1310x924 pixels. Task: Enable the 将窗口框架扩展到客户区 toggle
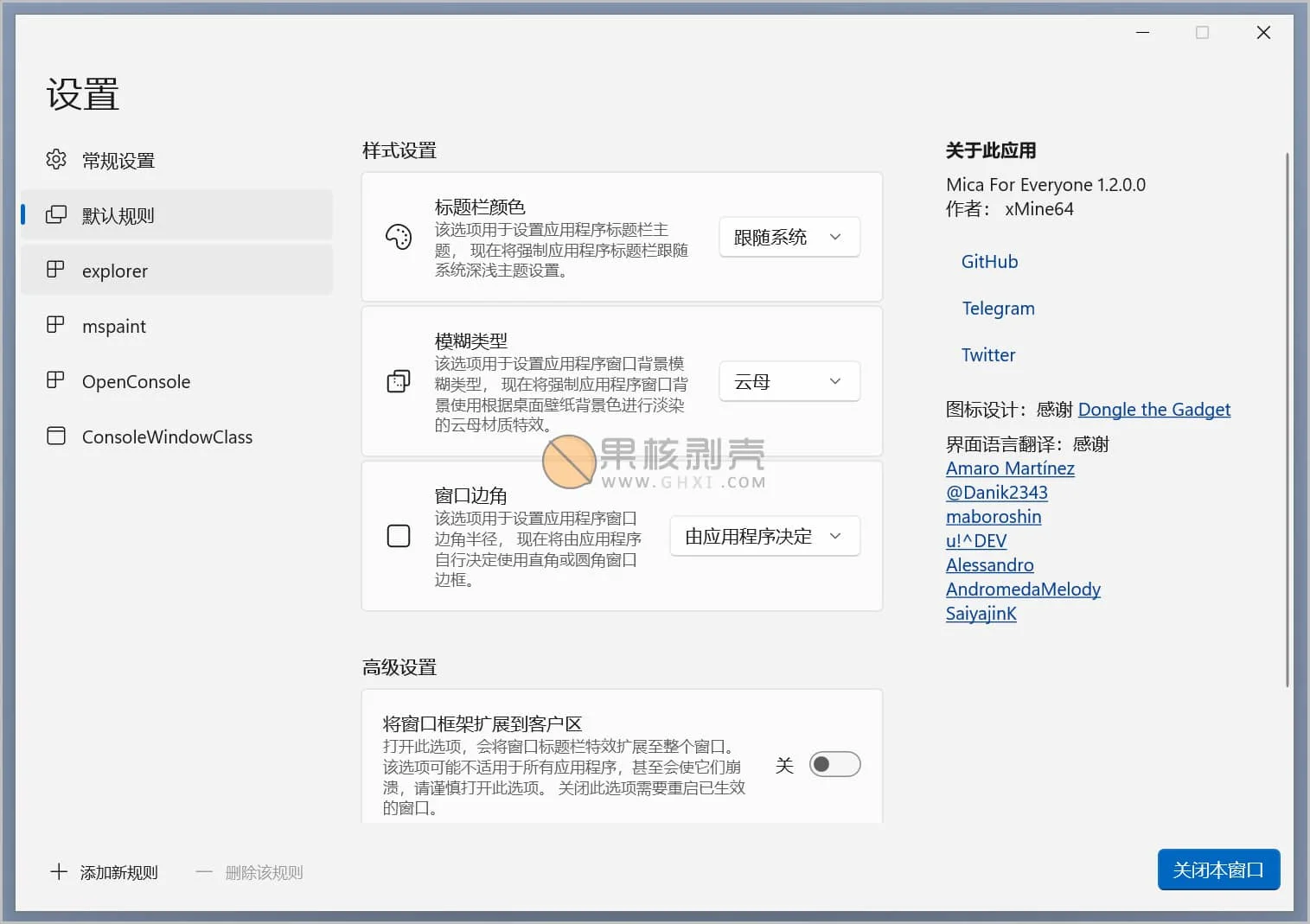(834, 764)
